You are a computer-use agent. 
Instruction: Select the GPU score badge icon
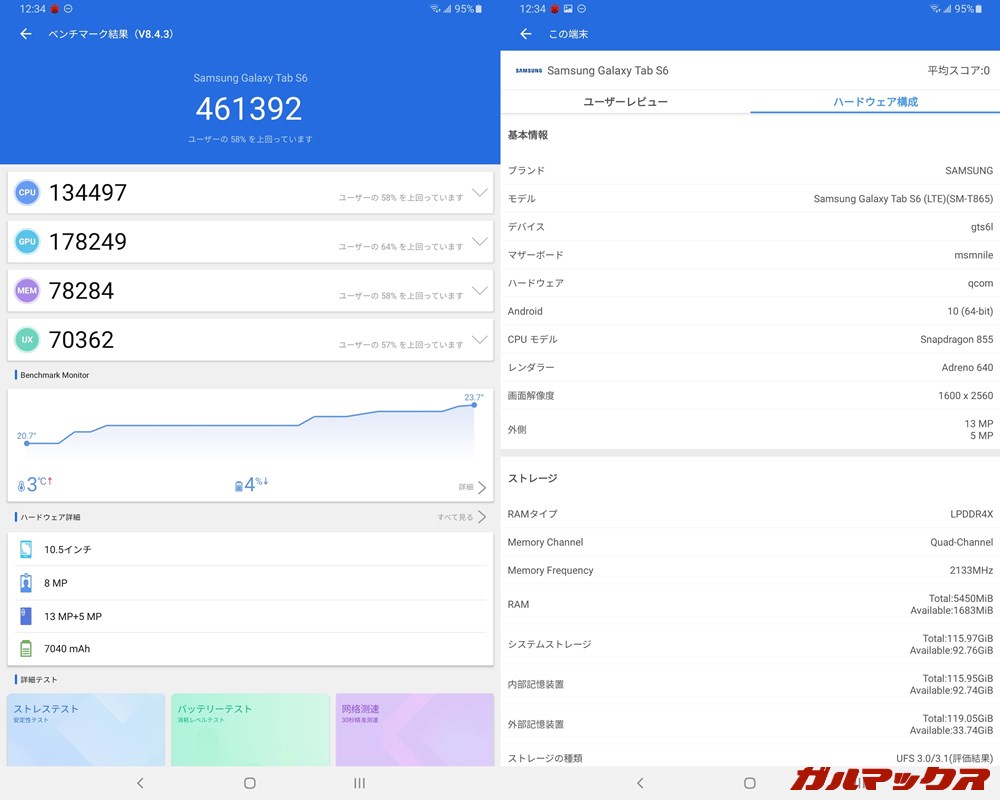(26, 241)
